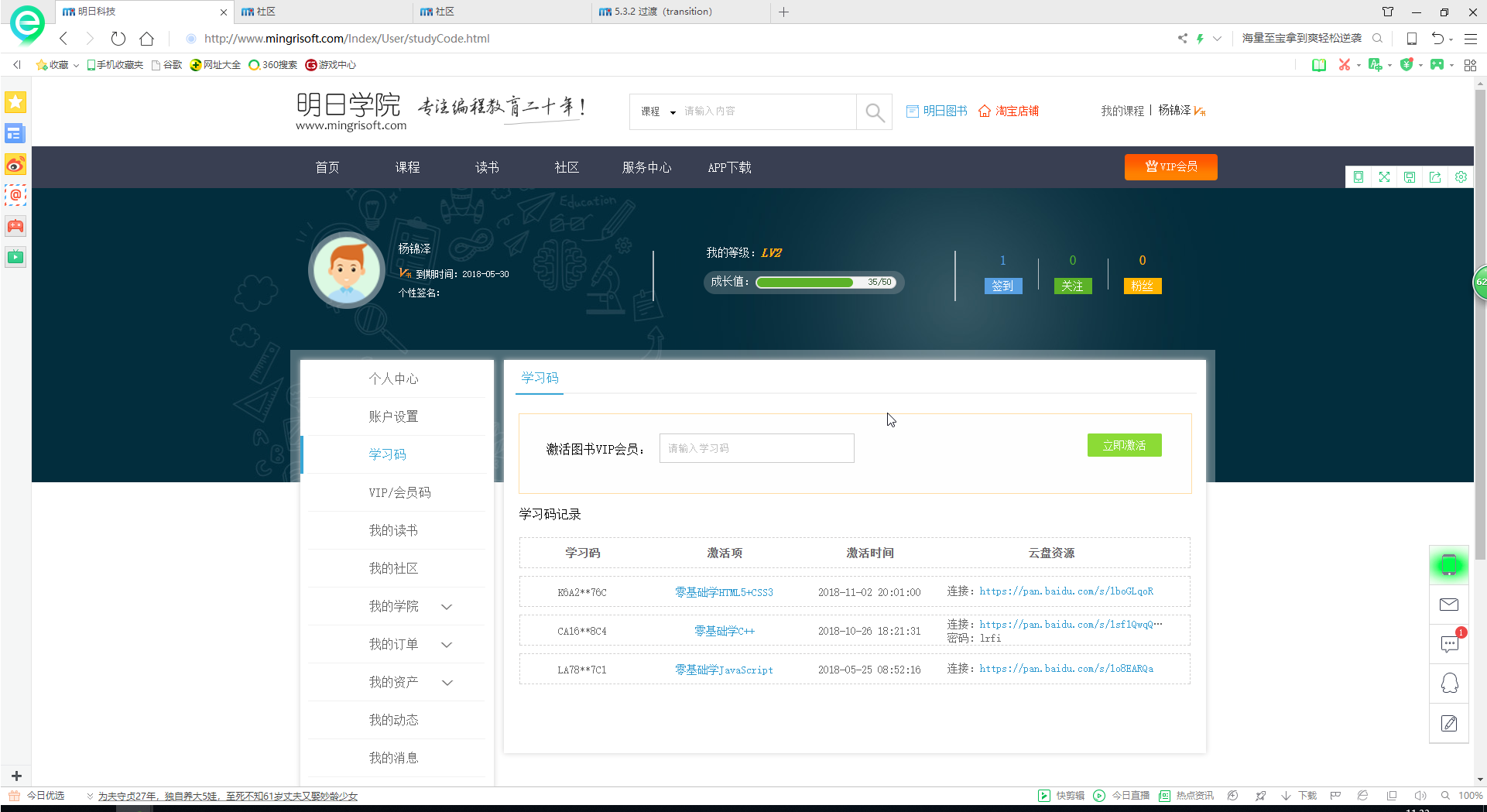1487x812 pixels.
Task: Click the 签到 button
Action: coord(1002,286)
